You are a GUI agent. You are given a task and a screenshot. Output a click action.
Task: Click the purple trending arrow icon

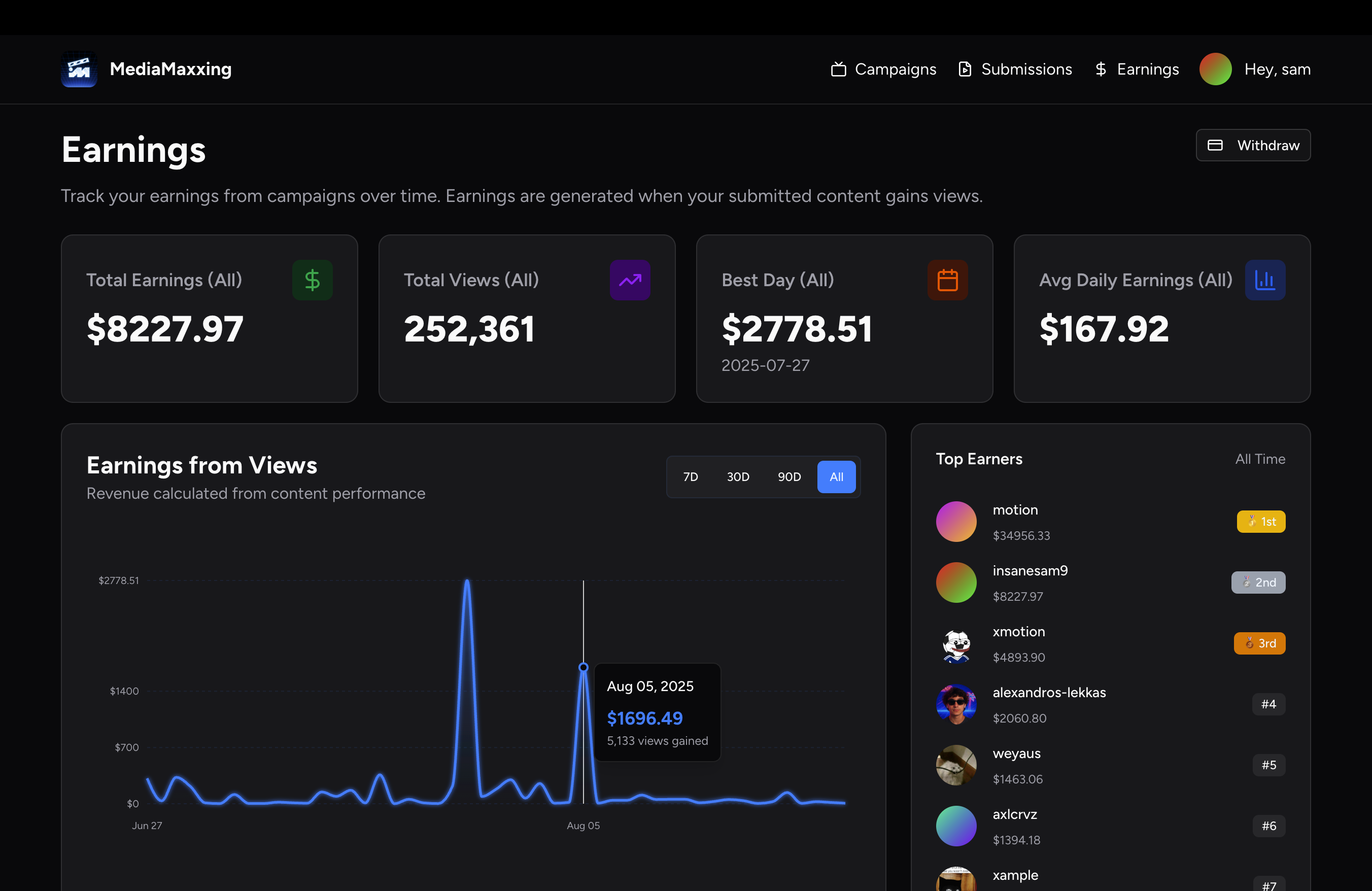[x=630, y=280]
